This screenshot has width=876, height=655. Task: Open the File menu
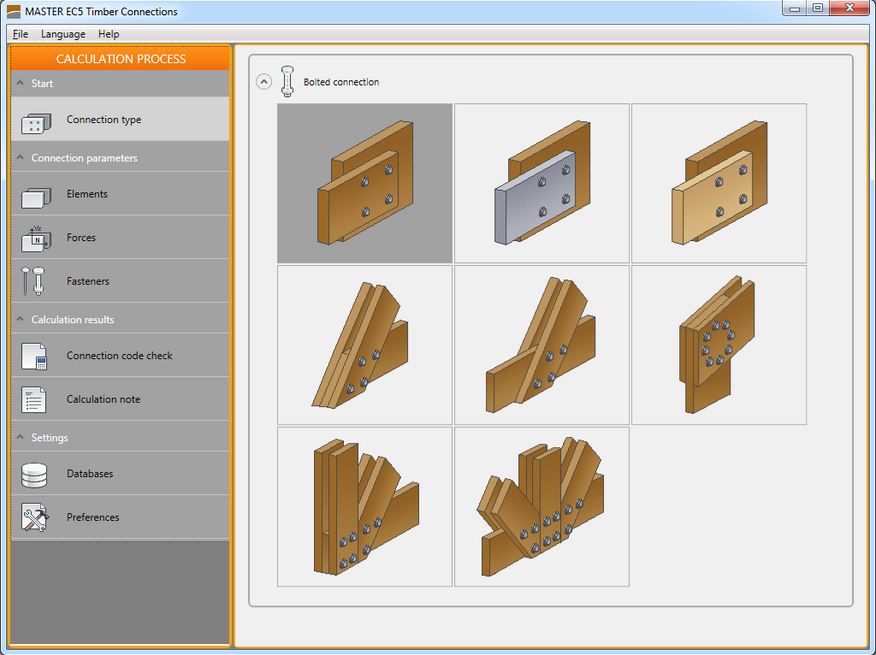pyautogui.click(x=20, y=34)
